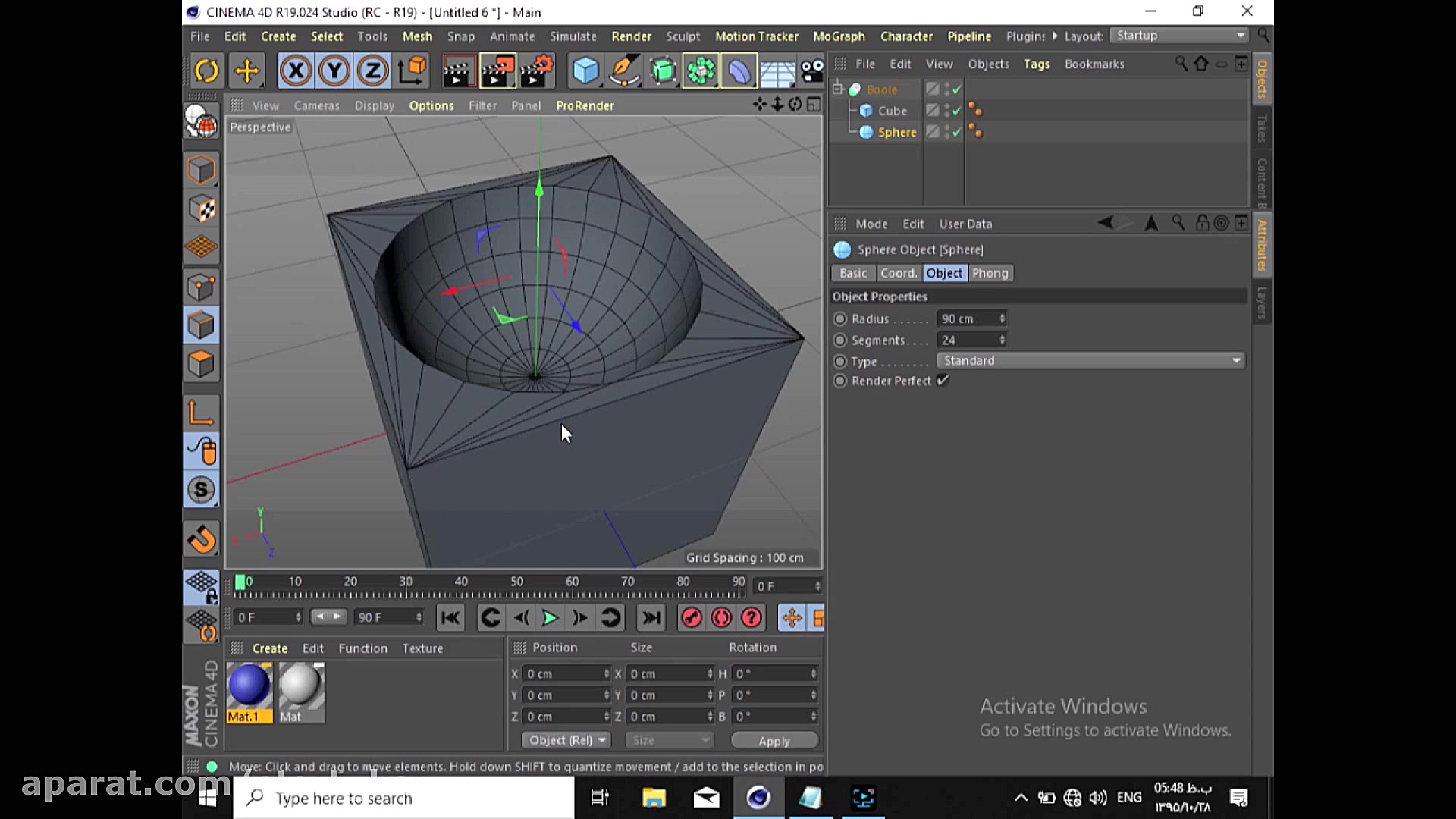Enable Polygons mode in left sidebar
1456x819 pixels.
coord(201,364)
